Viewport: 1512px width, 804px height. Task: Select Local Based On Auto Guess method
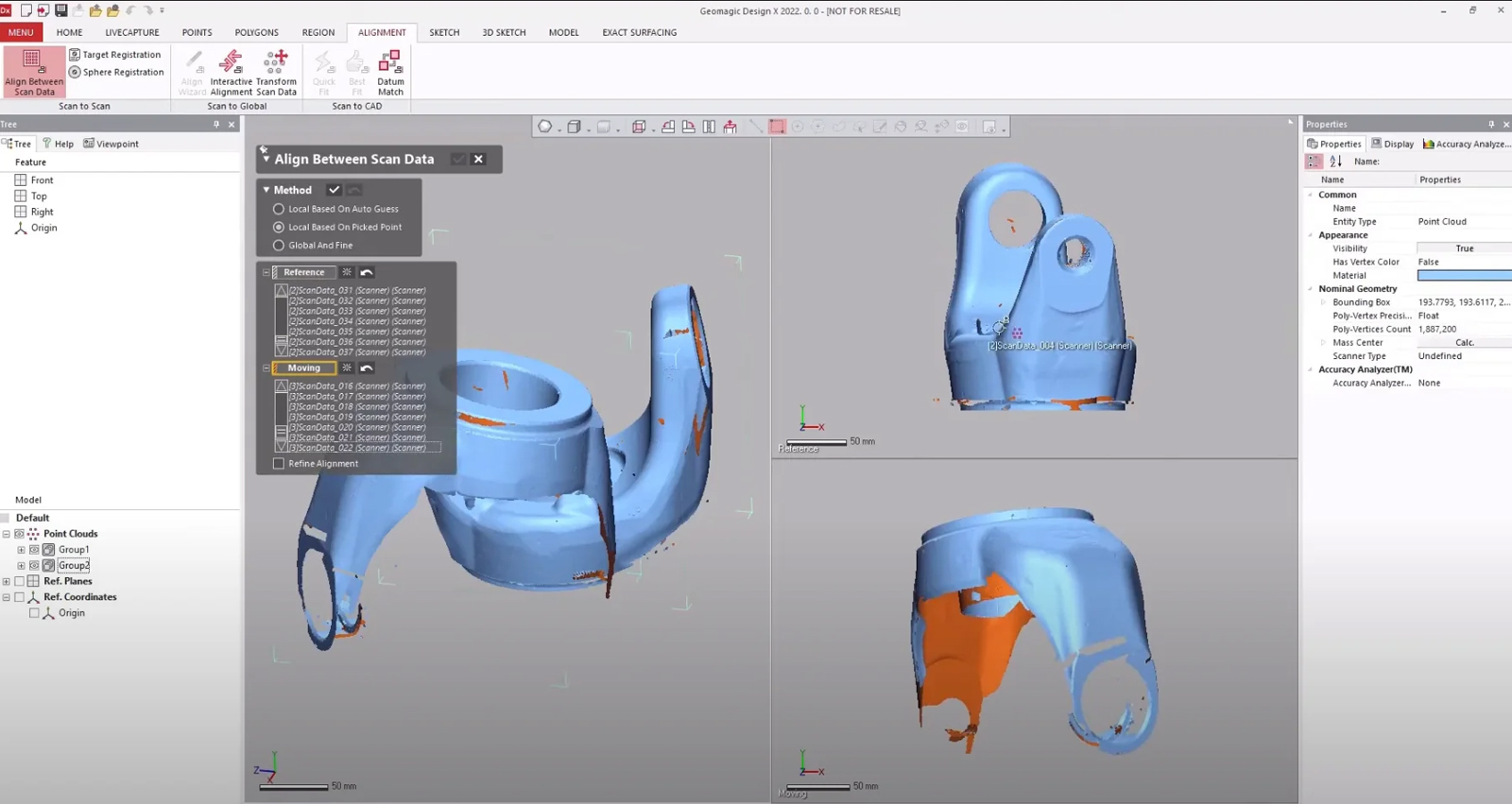click(x=279, y=209)
